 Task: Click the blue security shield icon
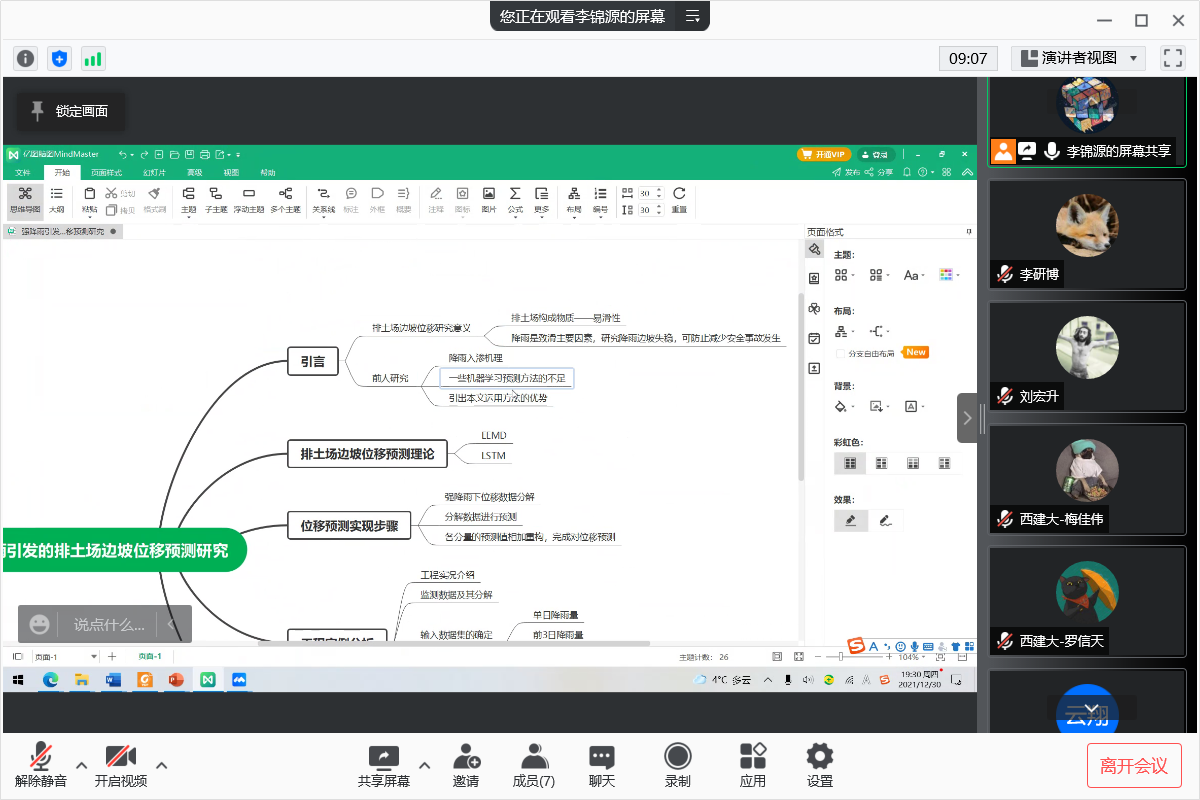point(60,58)
